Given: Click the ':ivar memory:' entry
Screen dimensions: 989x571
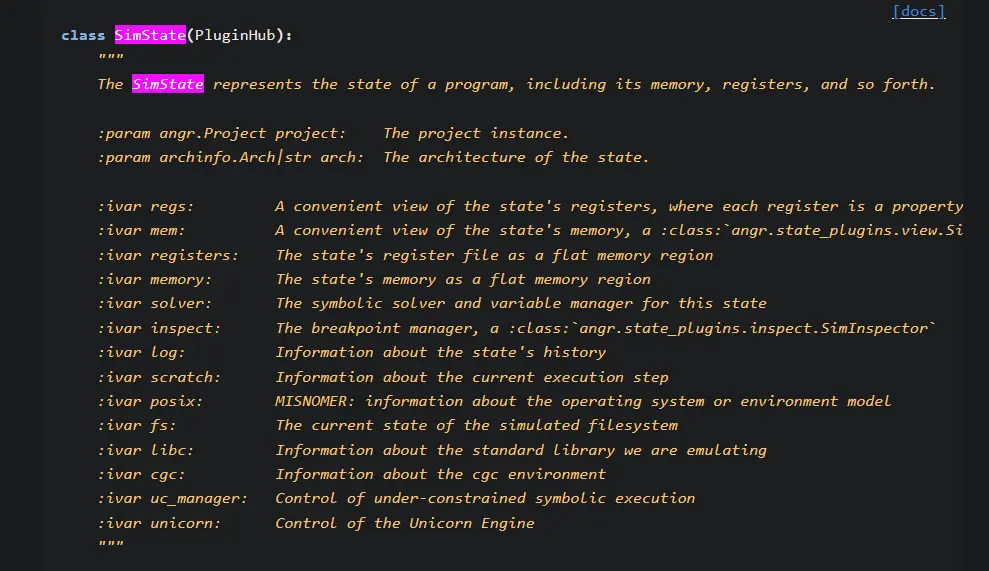Looking at the screenshot, I should (x=154, y=279).
